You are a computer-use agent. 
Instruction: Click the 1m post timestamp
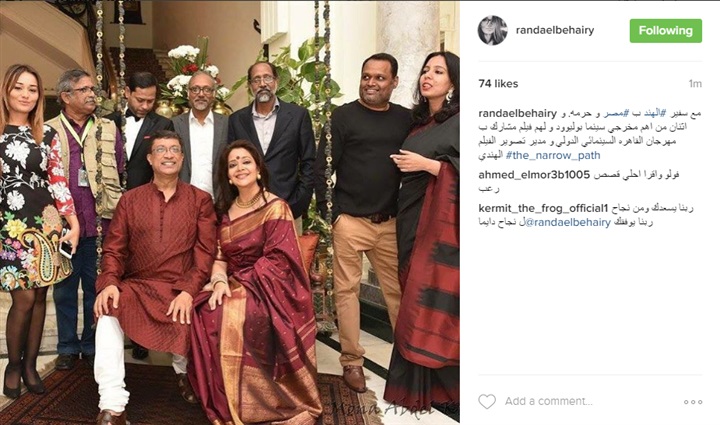pos(695,84)
